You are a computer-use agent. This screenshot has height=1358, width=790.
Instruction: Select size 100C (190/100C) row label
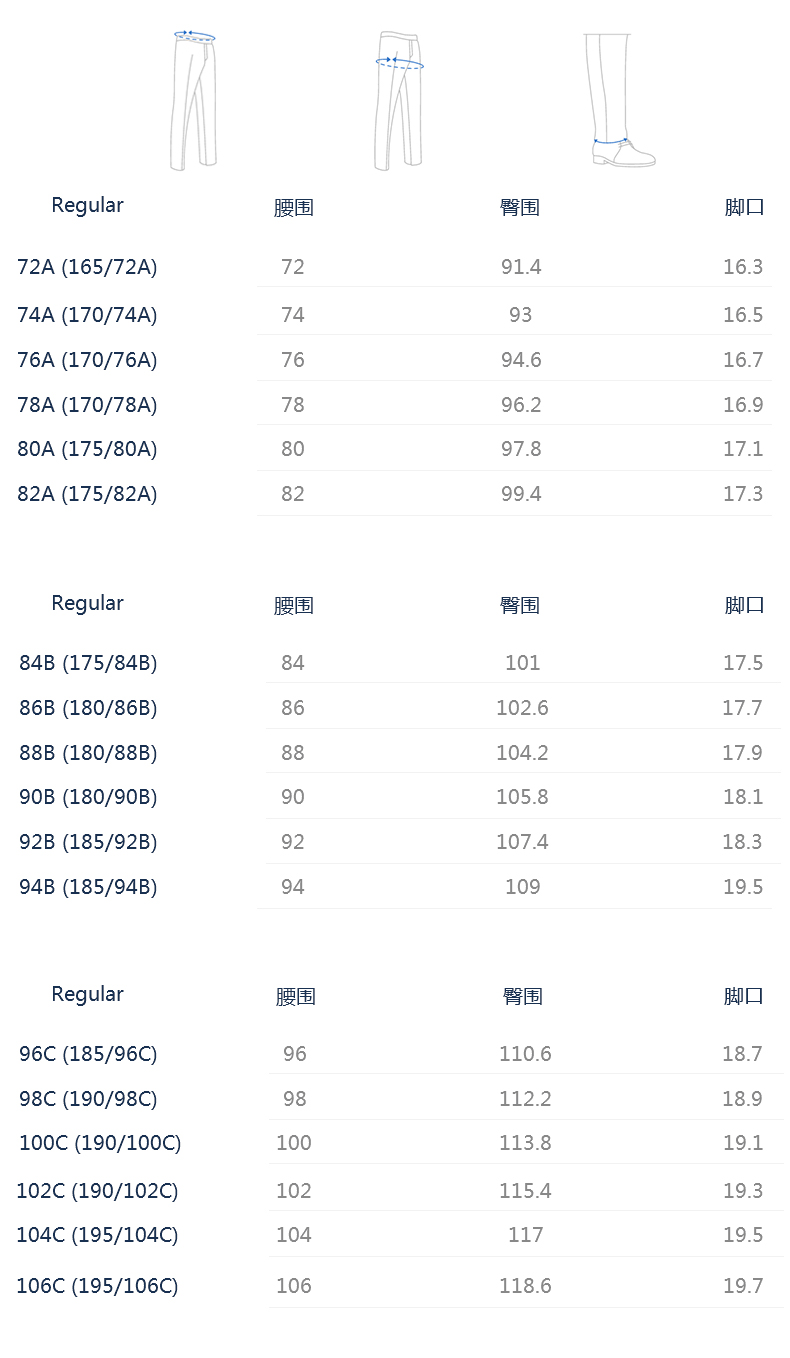(x=100, y=1143)
